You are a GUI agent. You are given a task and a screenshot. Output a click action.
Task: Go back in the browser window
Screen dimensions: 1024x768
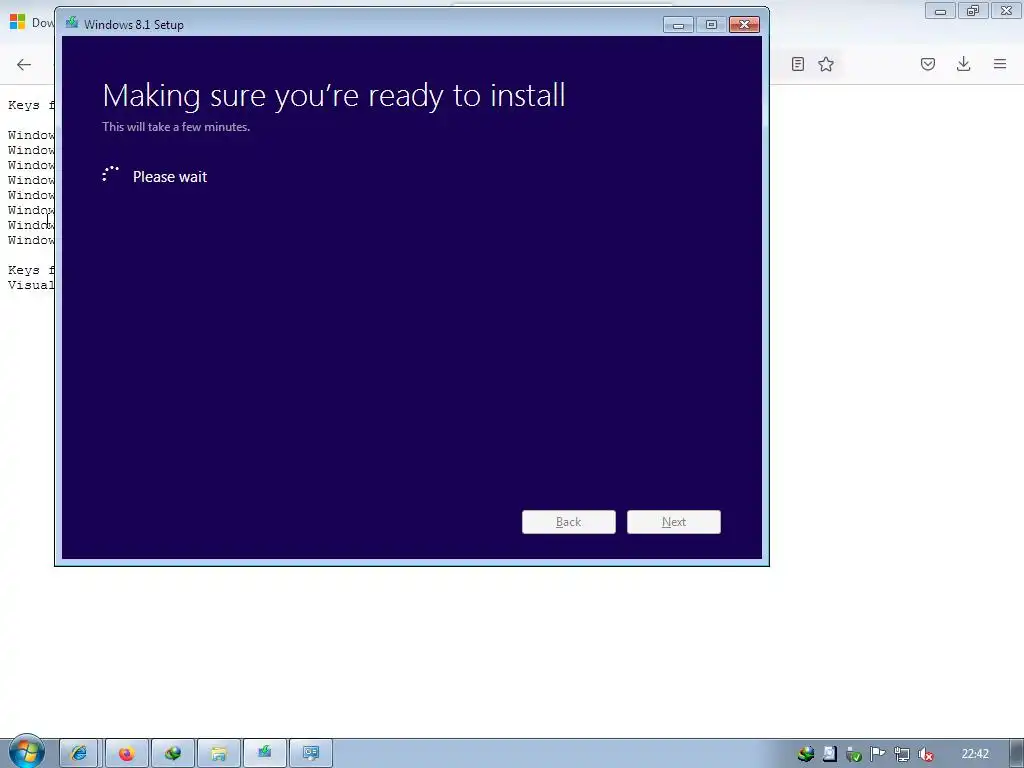coord(24,64)
